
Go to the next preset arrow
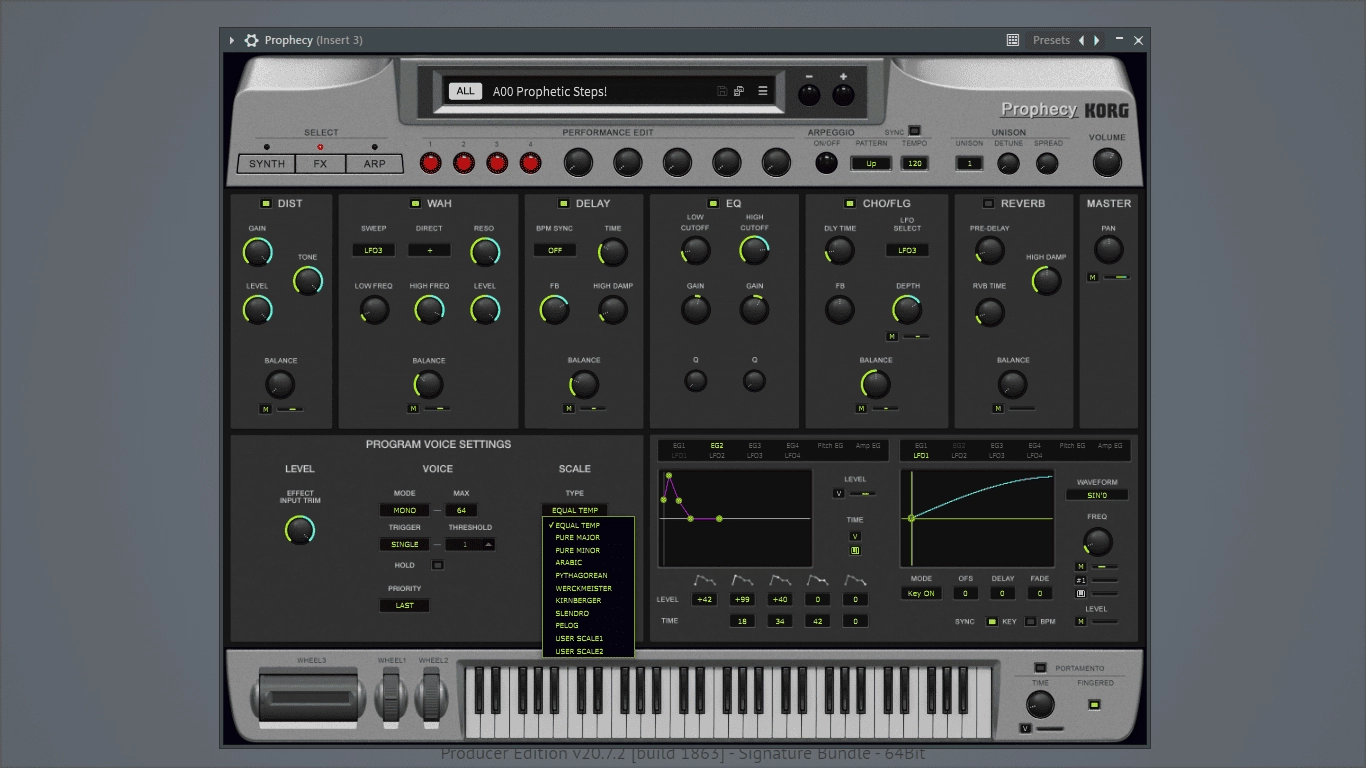(1097, 40)
